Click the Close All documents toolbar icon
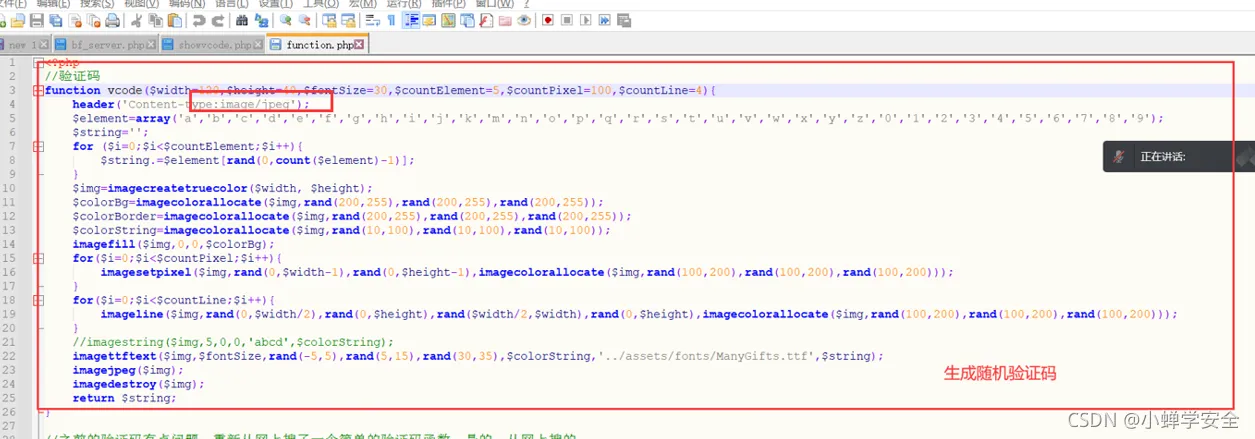 coord(94,20)
